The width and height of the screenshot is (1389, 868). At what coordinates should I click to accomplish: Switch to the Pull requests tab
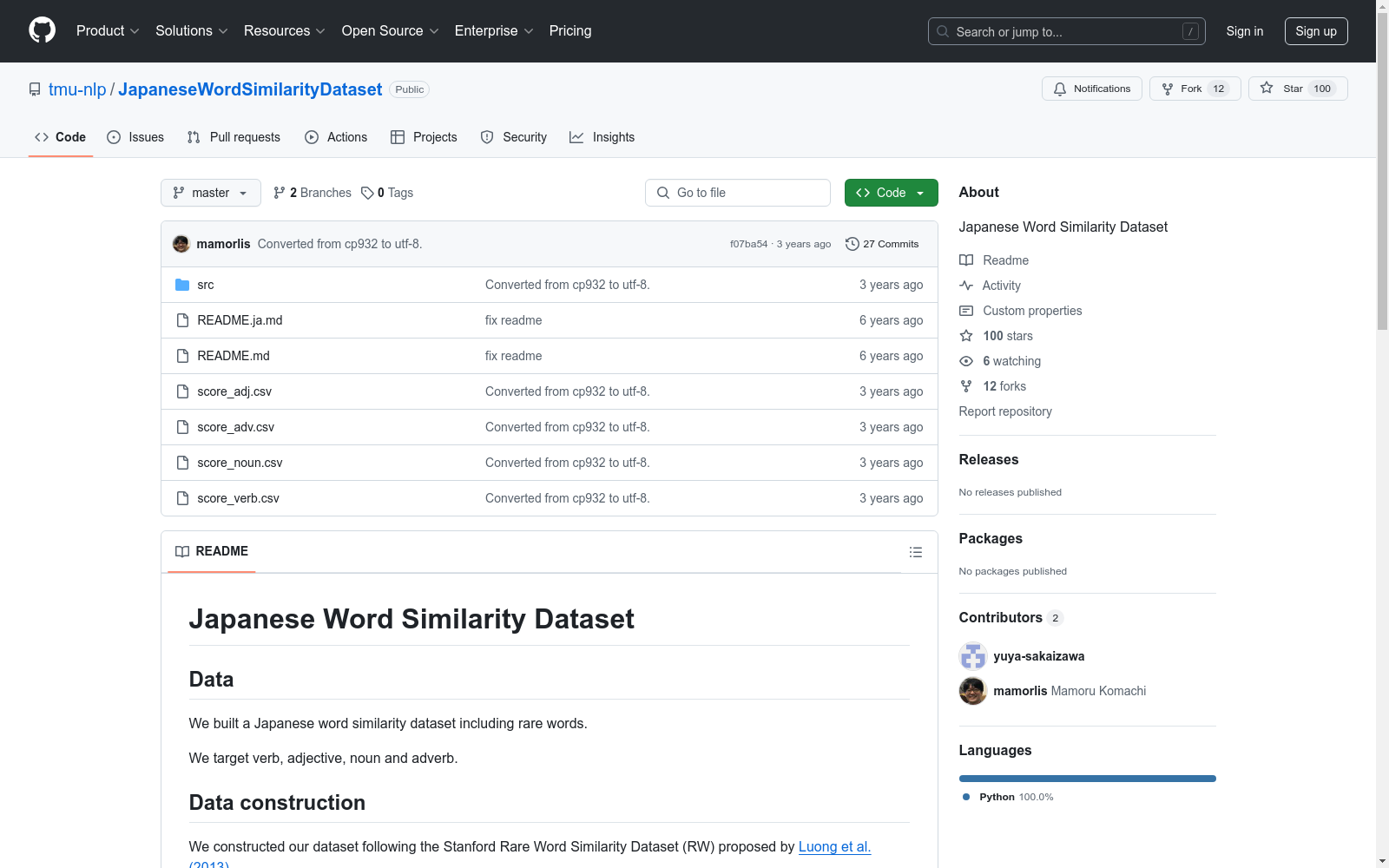pos(234,137)
